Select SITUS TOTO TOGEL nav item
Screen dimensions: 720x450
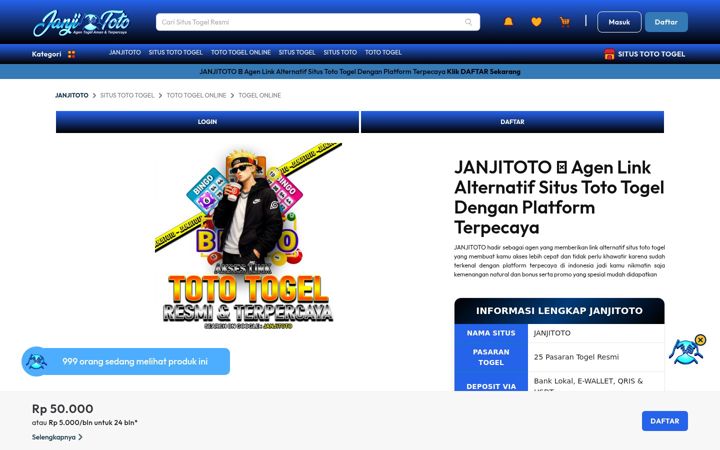175,52
